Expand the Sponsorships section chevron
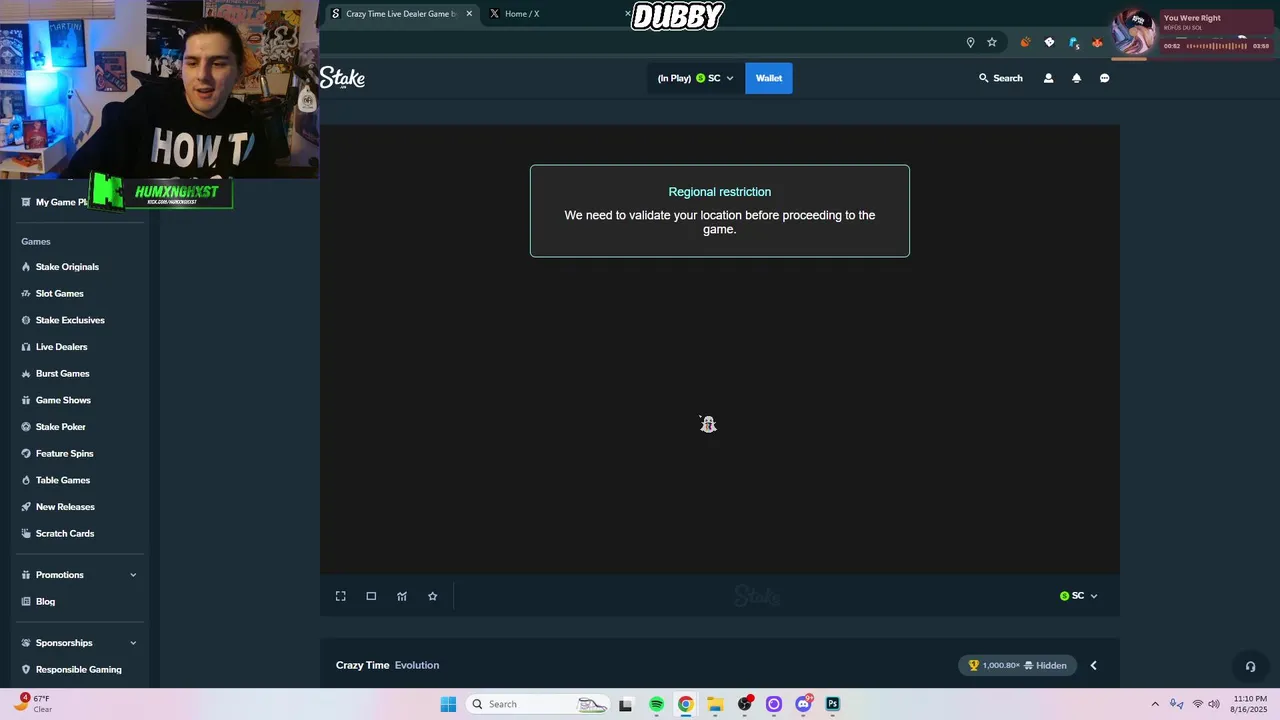 click(133, 643)
